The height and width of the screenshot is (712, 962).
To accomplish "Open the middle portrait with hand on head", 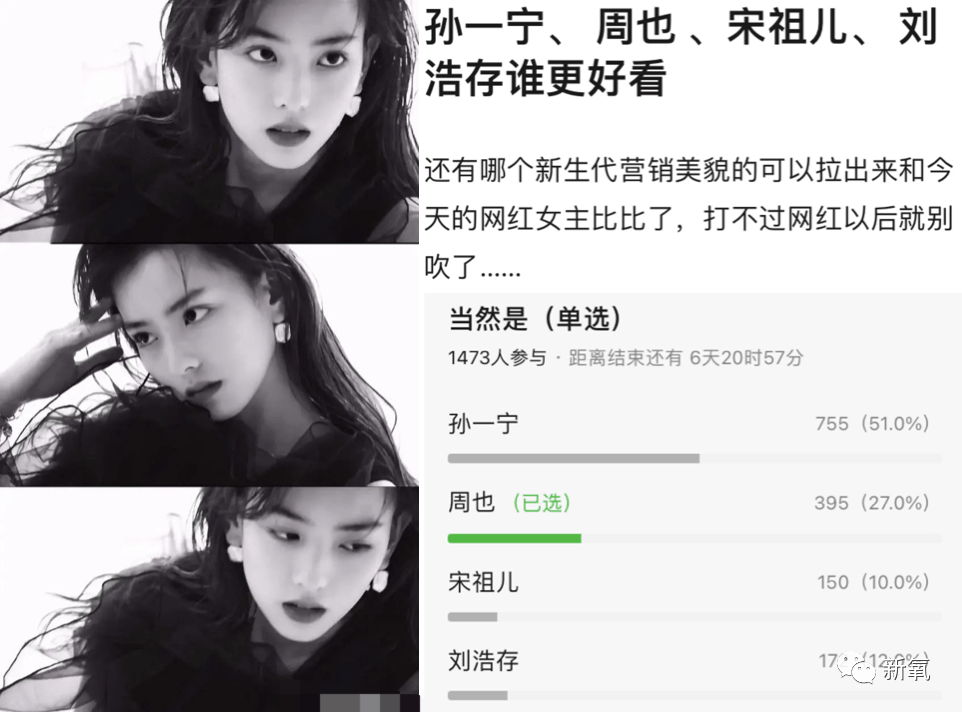I will pos(209,365).
